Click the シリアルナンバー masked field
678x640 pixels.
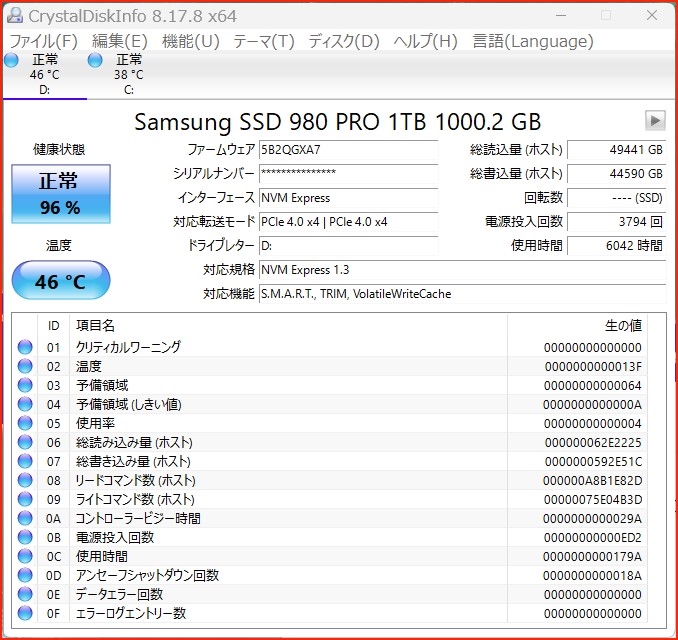click(347, 174)
